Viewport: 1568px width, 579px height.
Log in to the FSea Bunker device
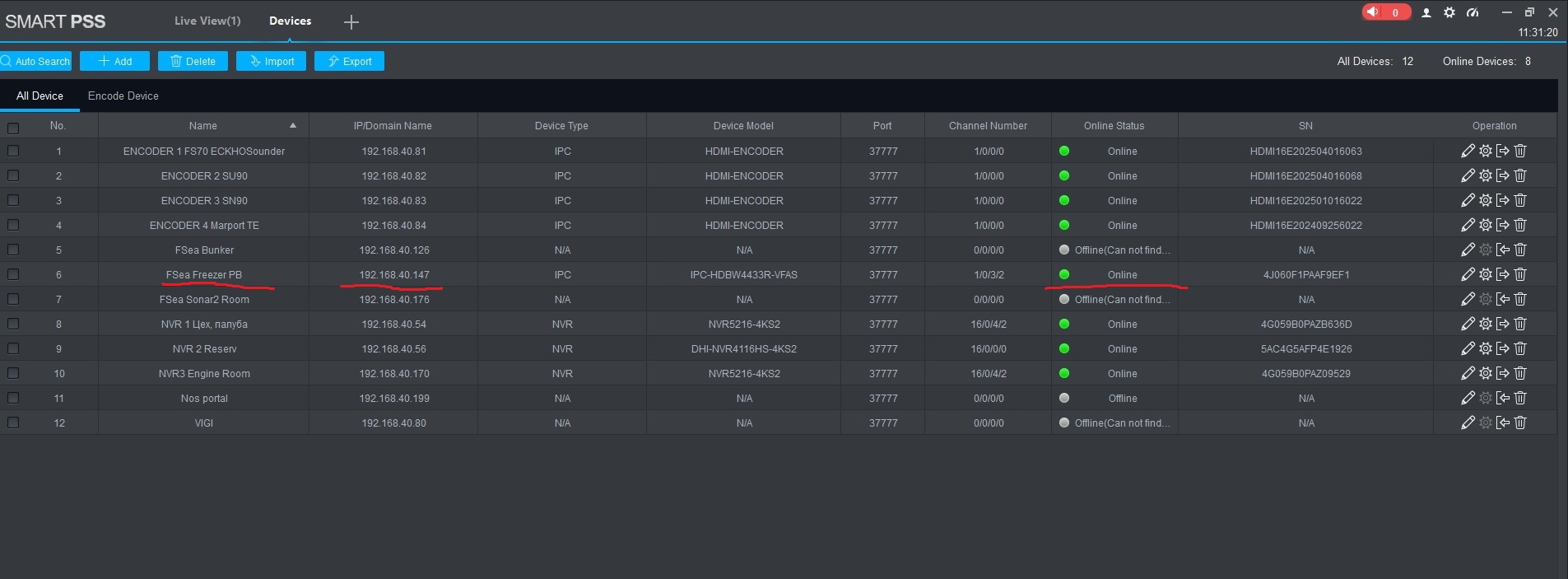point(1503,250)
